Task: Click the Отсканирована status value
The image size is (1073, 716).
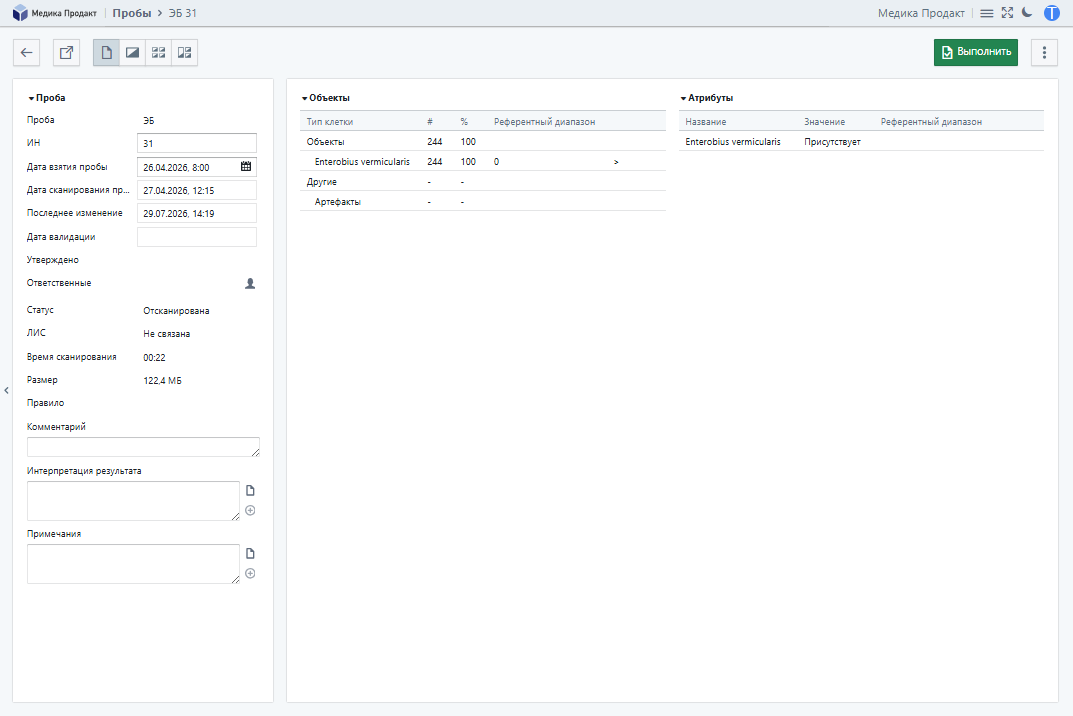Action: click(x=177, y=311)
